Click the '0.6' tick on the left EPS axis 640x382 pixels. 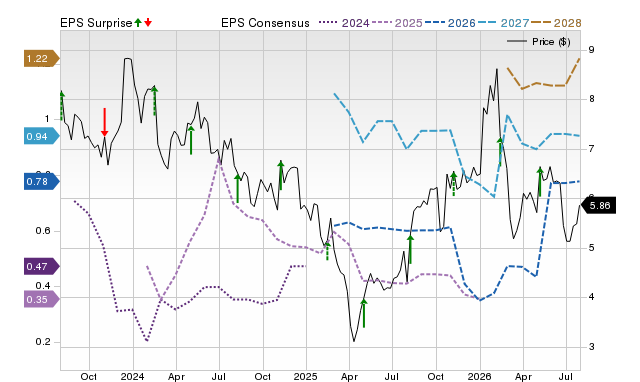point(43,231)
